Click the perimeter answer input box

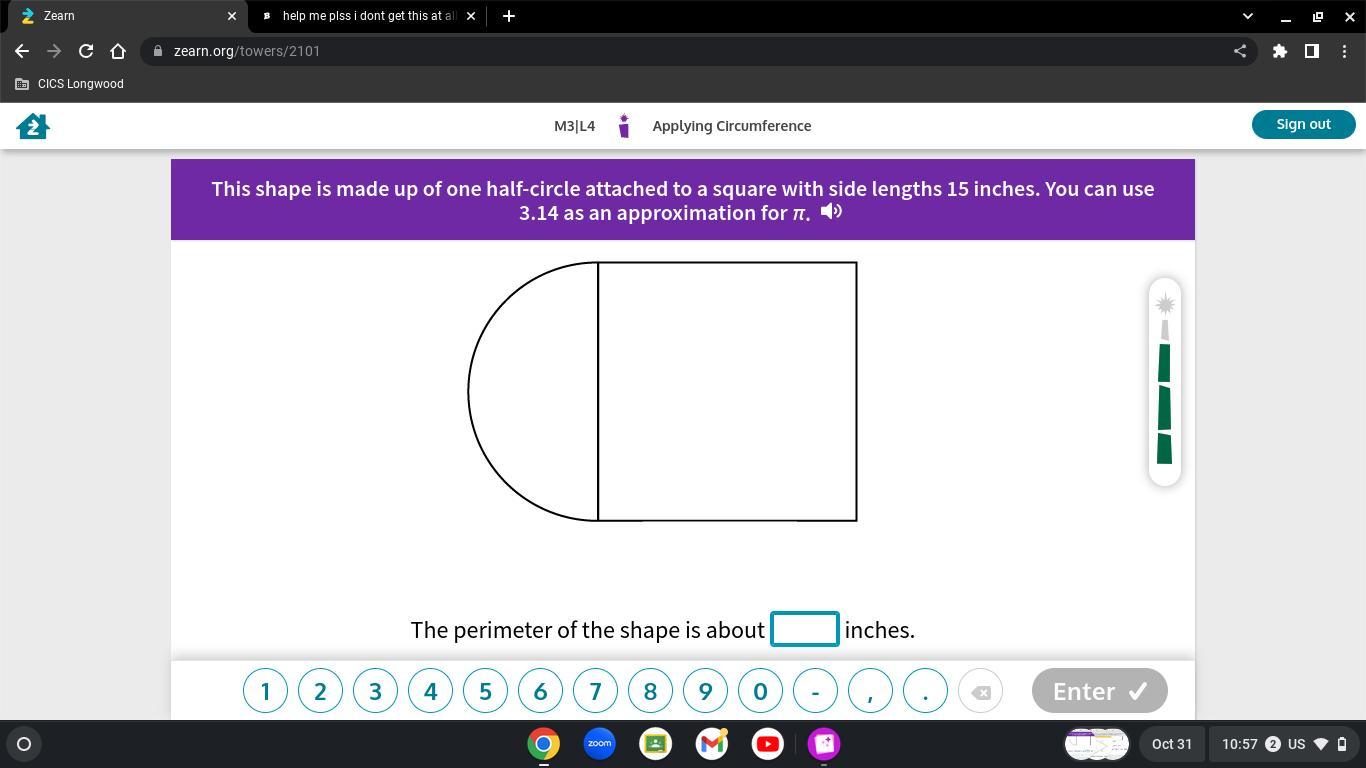click(804, 629)
